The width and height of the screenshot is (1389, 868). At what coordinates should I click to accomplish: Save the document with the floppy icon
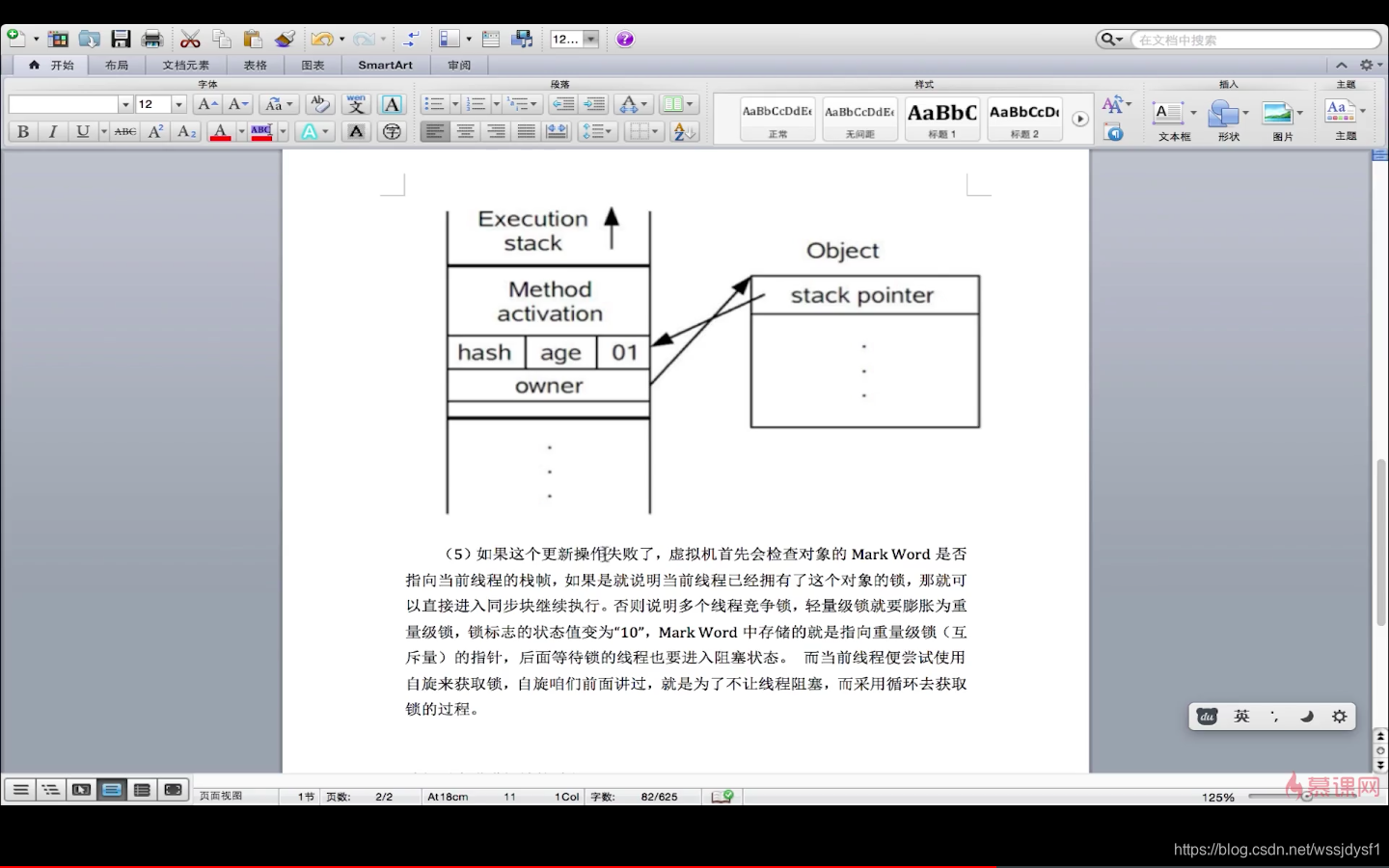121,39
